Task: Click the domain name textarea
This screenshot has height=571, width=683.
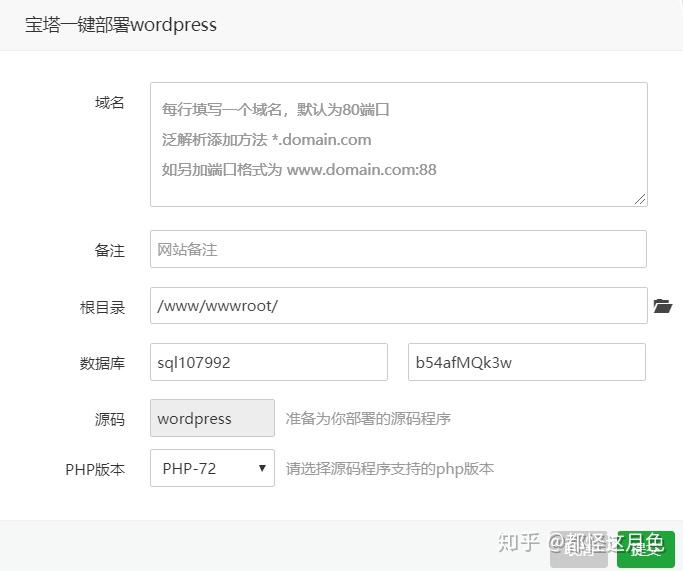Action: (399, 144)
